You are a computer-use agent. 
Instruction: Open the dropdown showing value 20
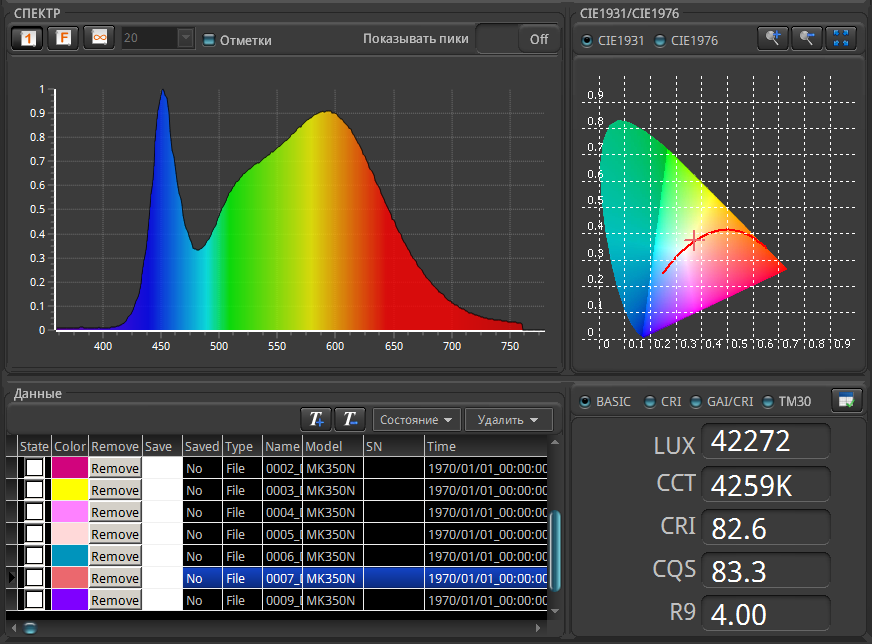(x=185, y=38)
